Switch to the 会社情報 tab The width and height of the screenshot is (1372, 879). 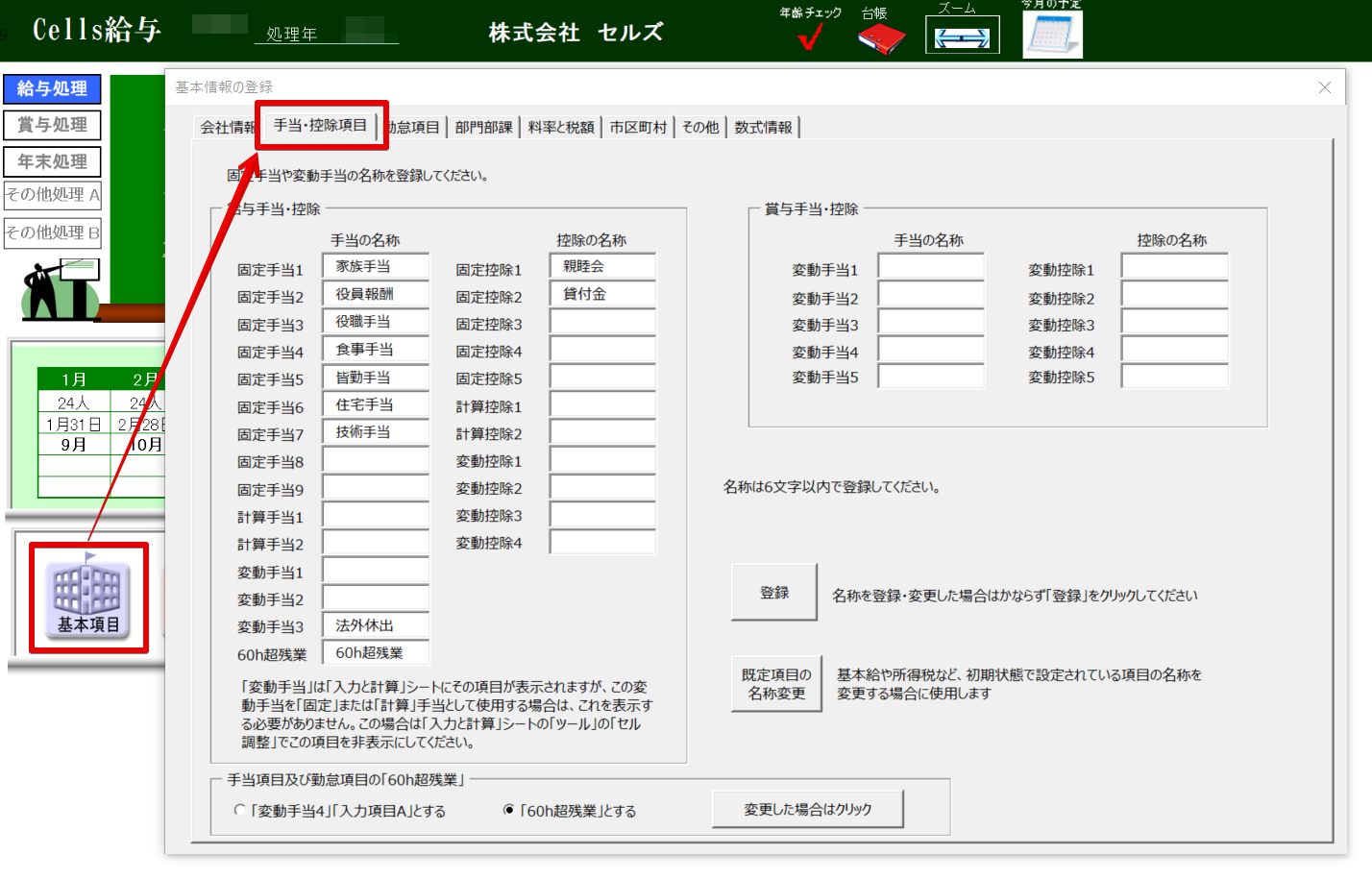227,128
